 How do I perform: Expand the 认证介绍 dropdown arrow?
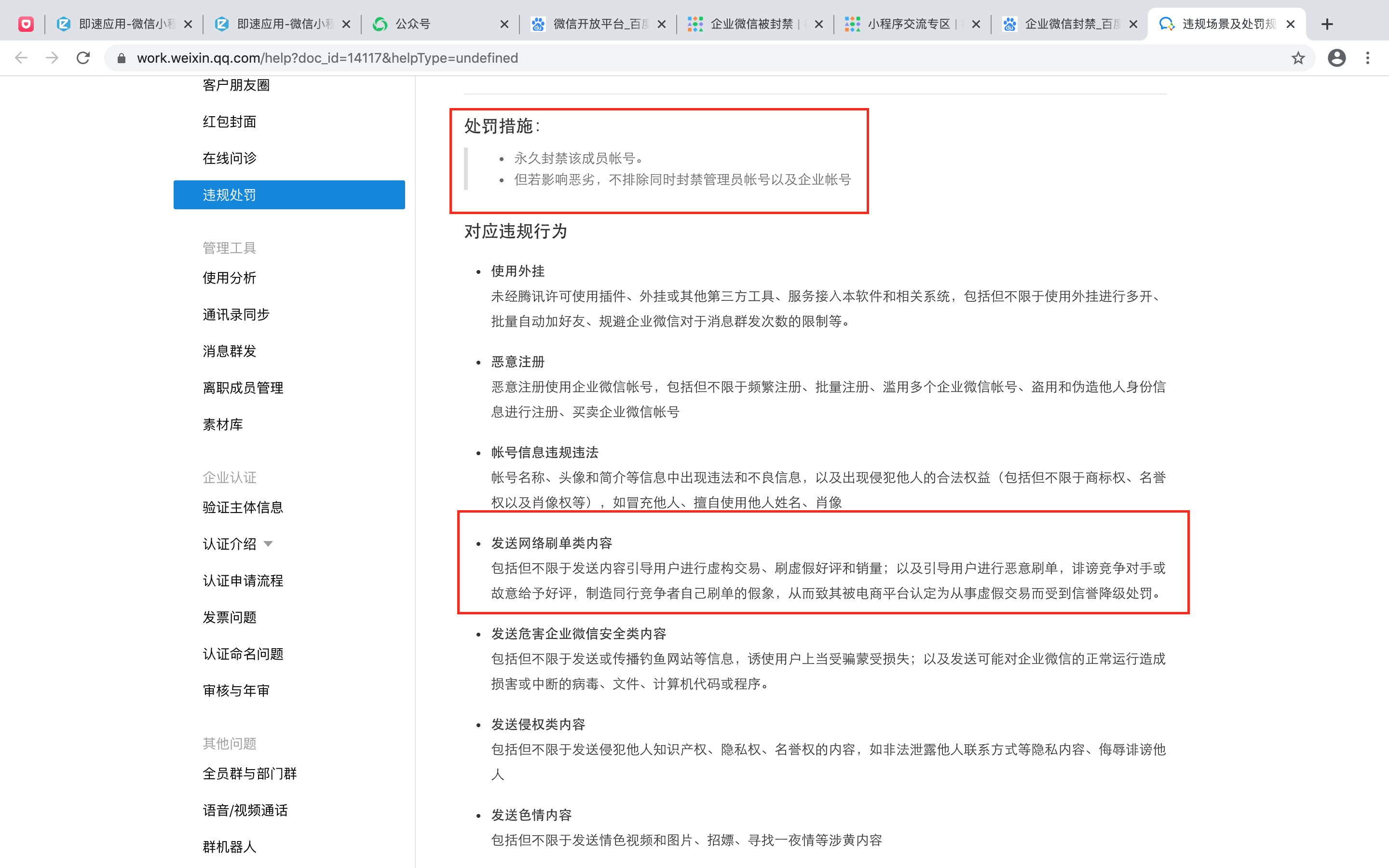(268, 543)
